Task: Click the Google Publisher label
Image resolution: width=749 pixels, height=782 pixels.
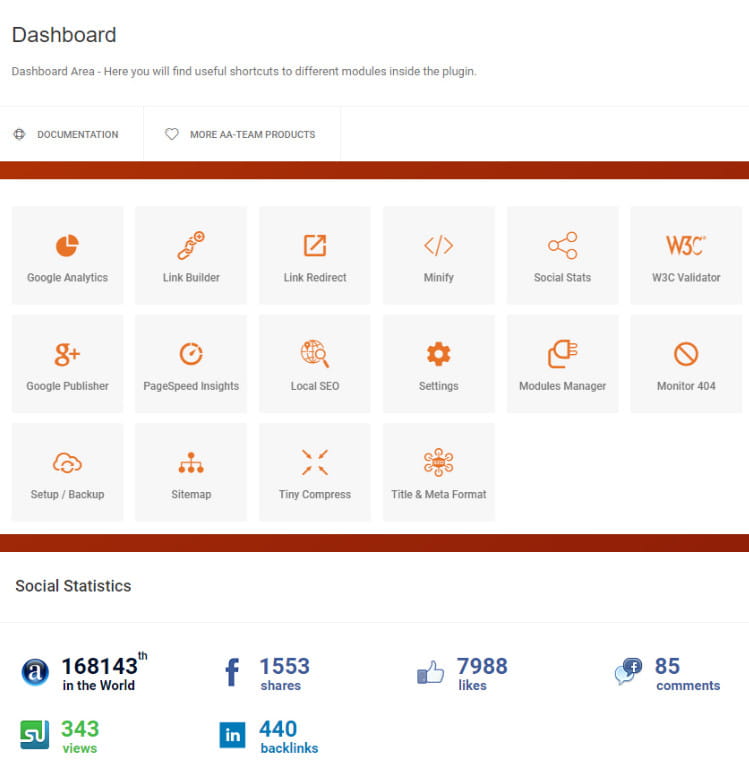Action: pos(67,386)
